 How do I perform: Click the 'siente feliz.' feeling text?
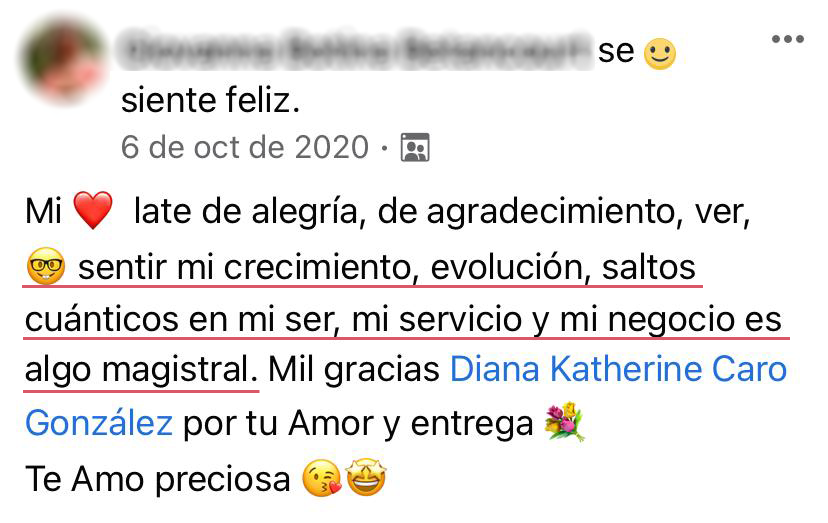(x=210, y=100)
